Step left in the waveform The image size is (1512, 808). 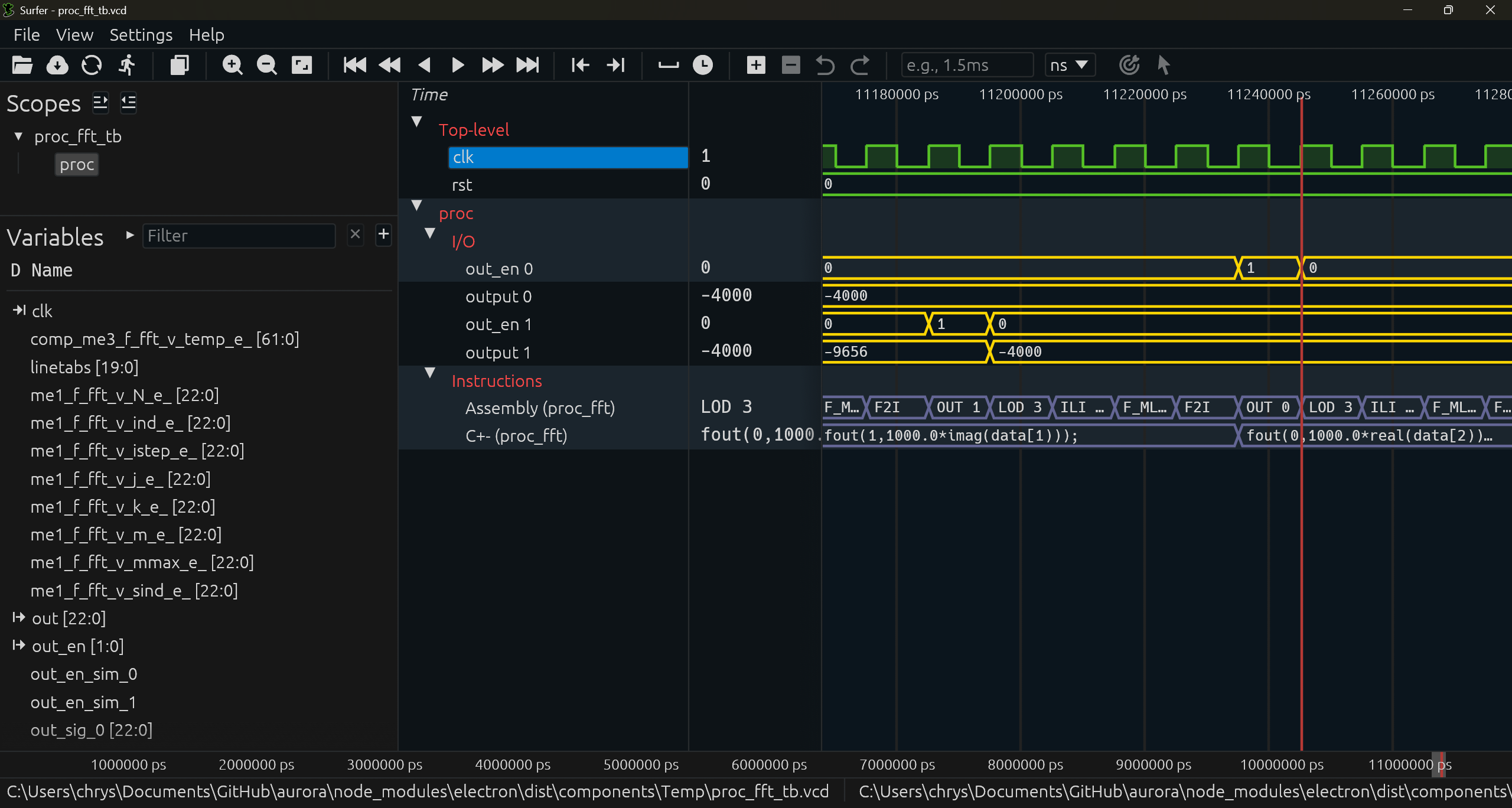click(424, 65)
